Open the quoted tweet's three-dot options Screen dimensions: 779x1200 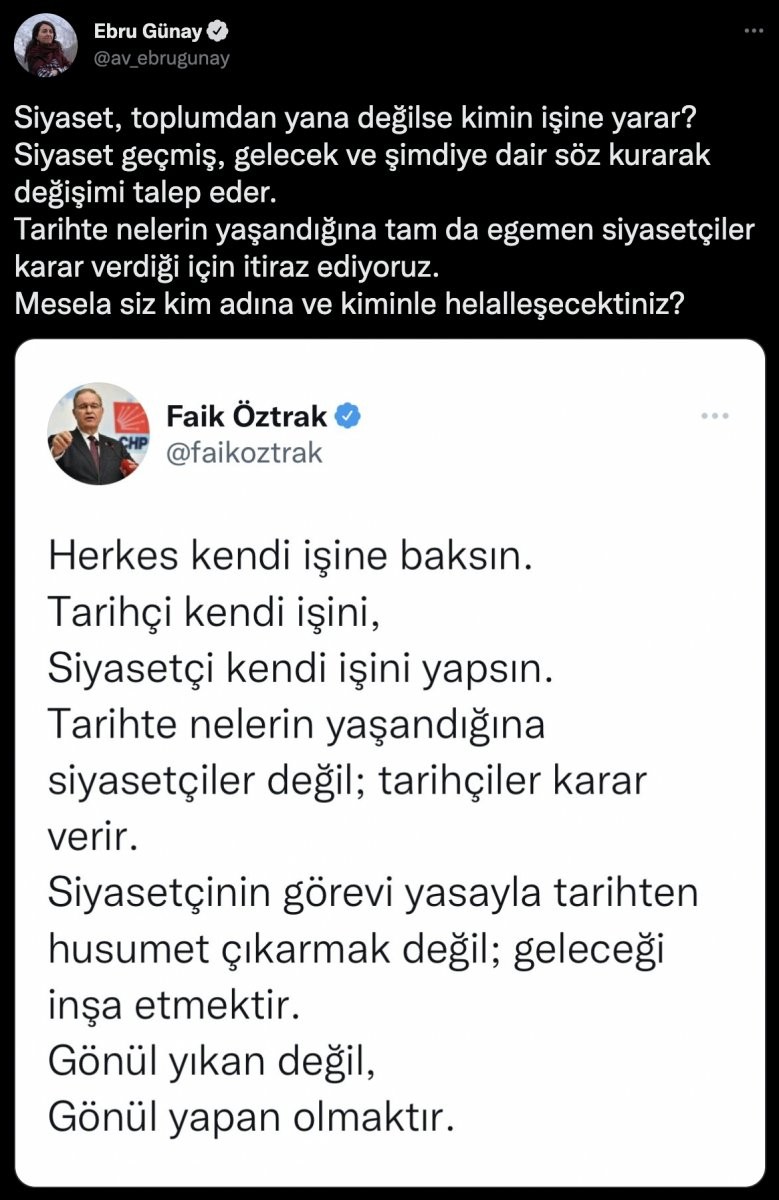[x=715, y=416]
